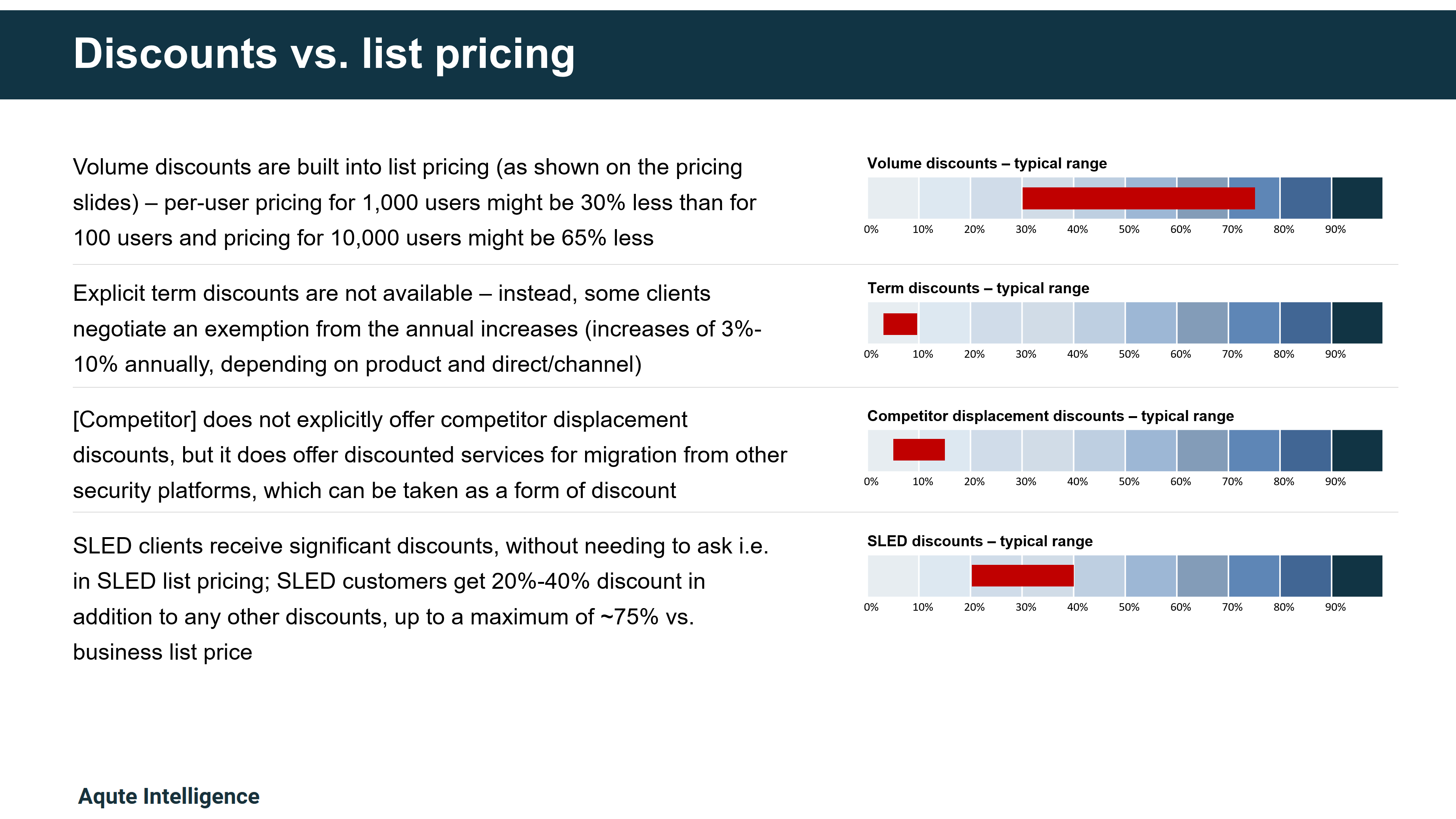Image resolution: width=1456 pixels, height=819 pixels.
Task: Click the paragraph starting "Explicit term discounts"
Action: click(x=417, y=329)
